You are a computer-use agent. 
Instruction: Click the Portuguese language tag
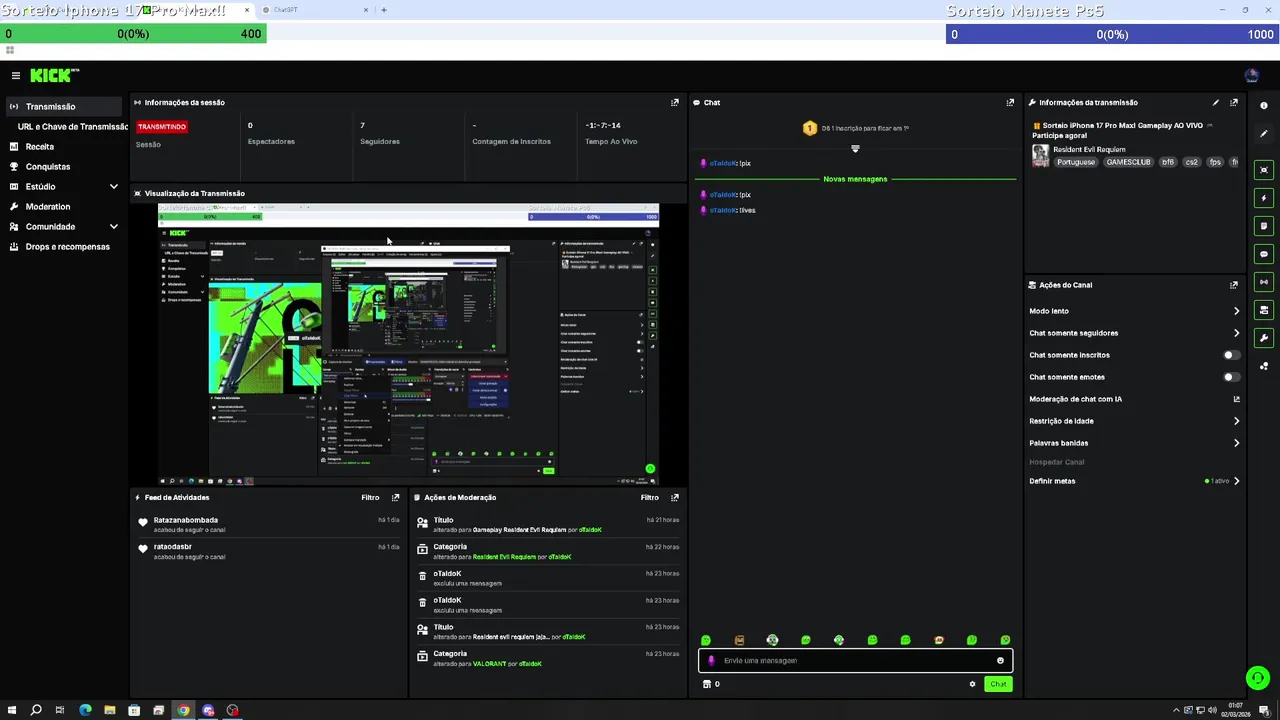pos(1076,162)
